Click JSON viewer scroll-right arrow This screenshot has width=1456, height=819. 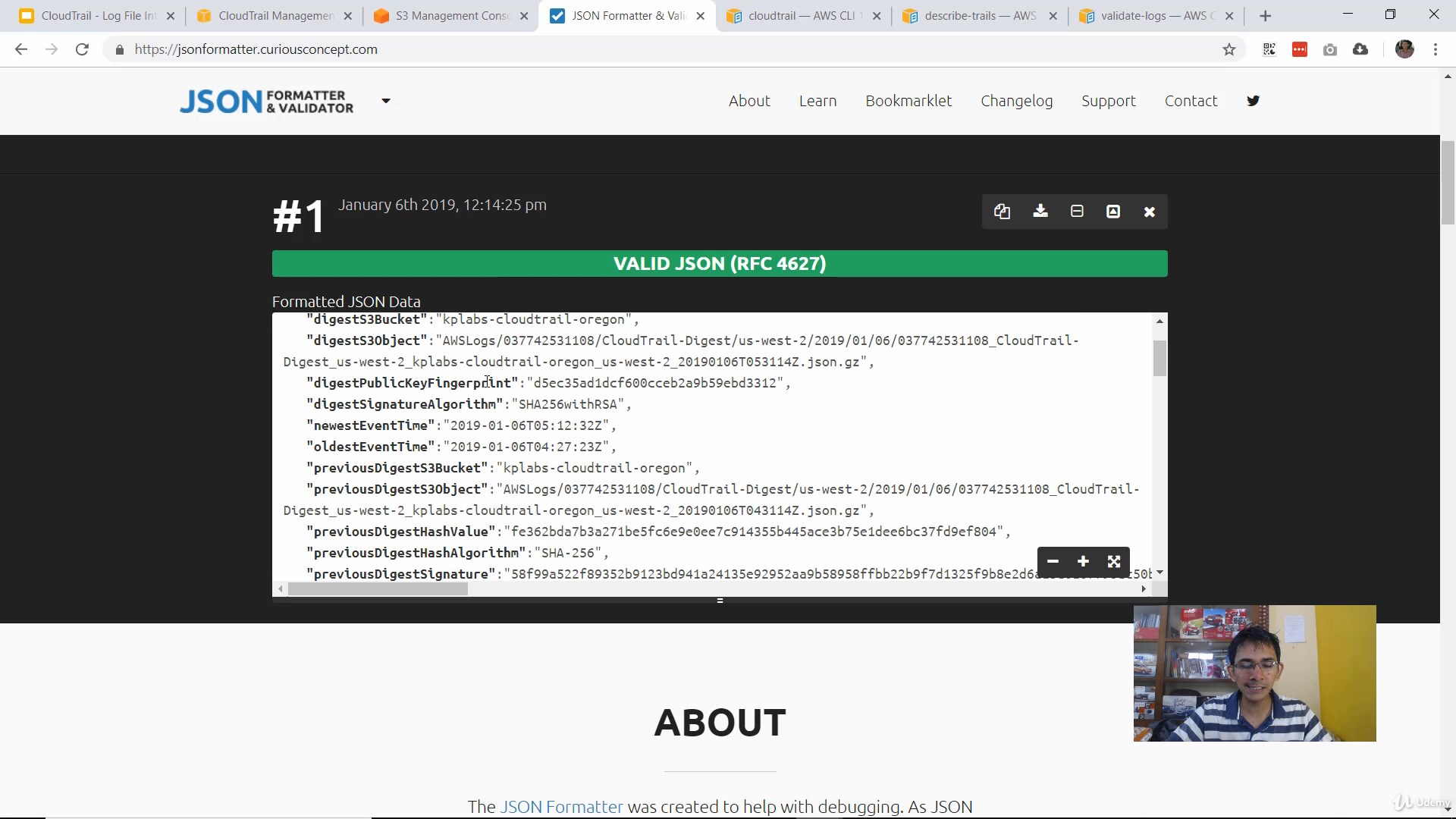point(1144,589)
